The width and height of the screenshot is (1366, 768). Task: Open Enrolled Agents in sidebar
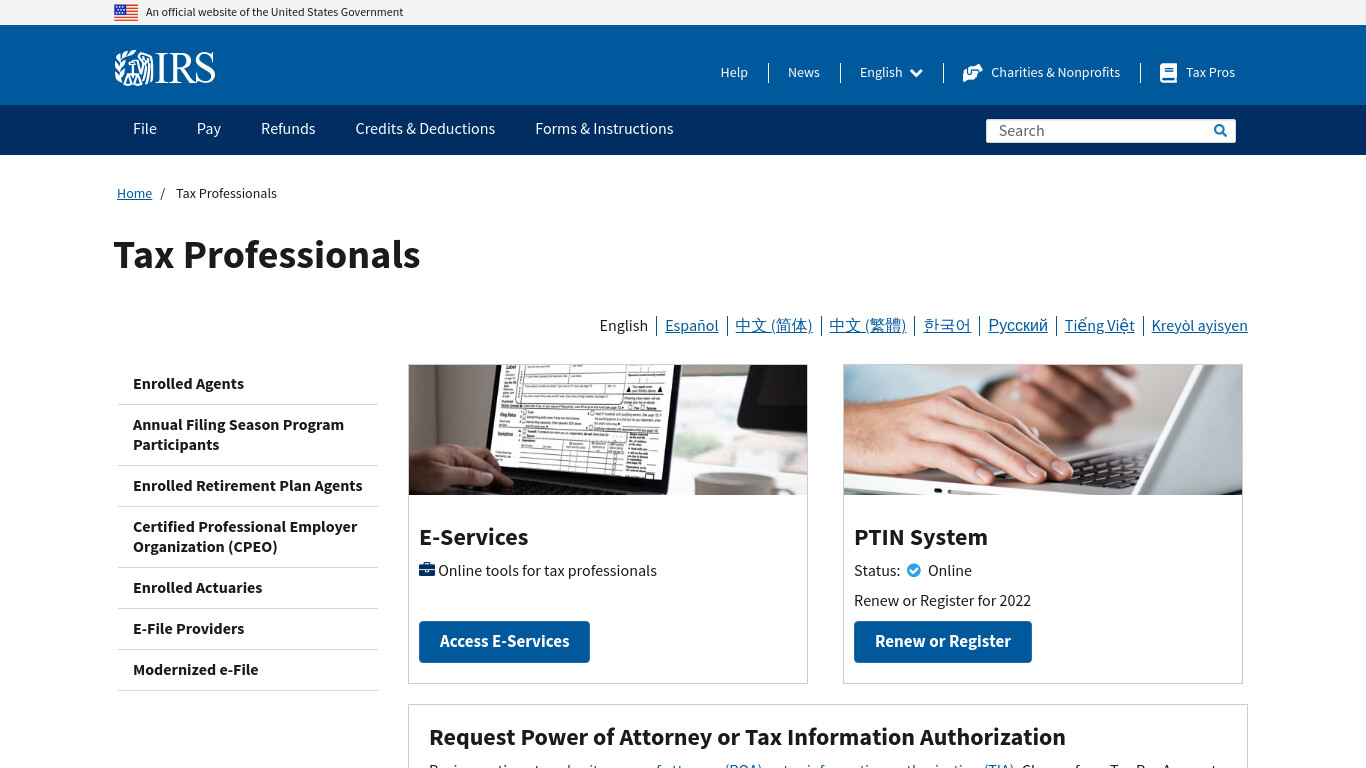click(188, 384)
